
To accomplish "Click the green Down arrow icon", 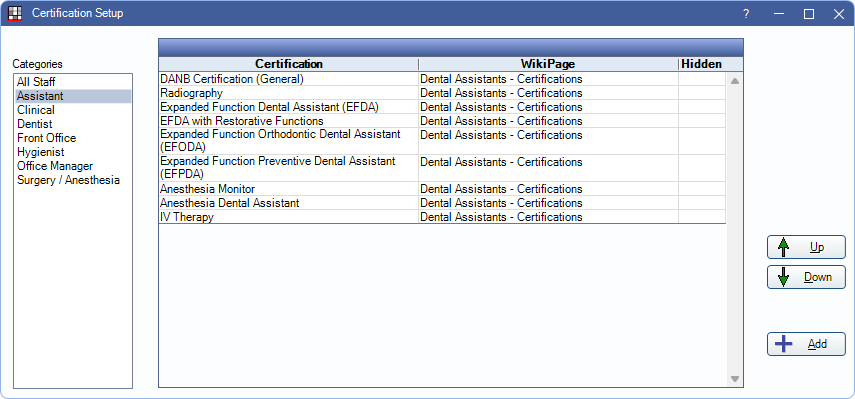I will (784, 277).
